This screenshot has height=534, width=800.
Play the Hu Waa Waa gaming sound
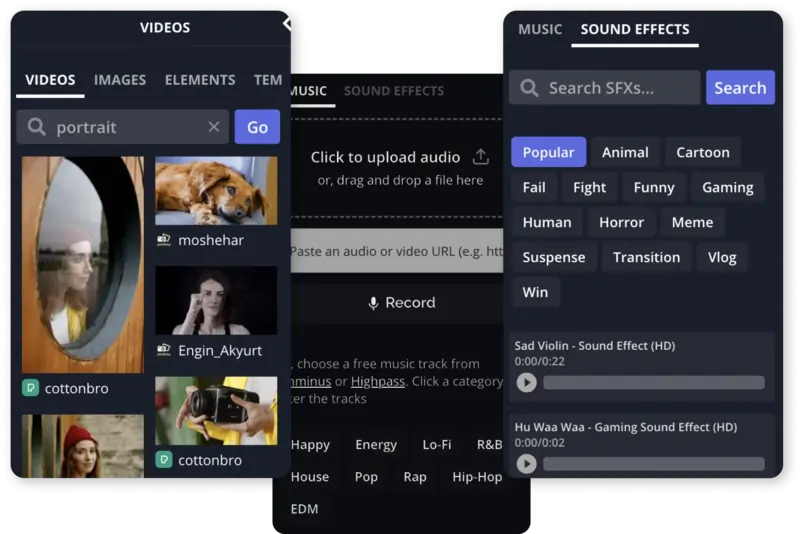(526, 464)
